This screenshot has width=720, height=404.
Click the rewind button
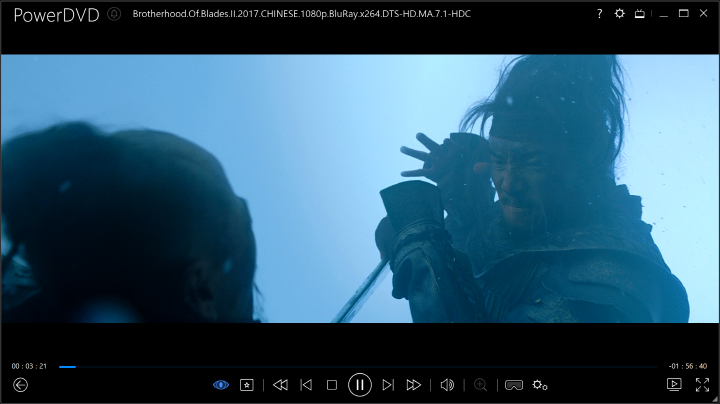(x=280, y=385)
